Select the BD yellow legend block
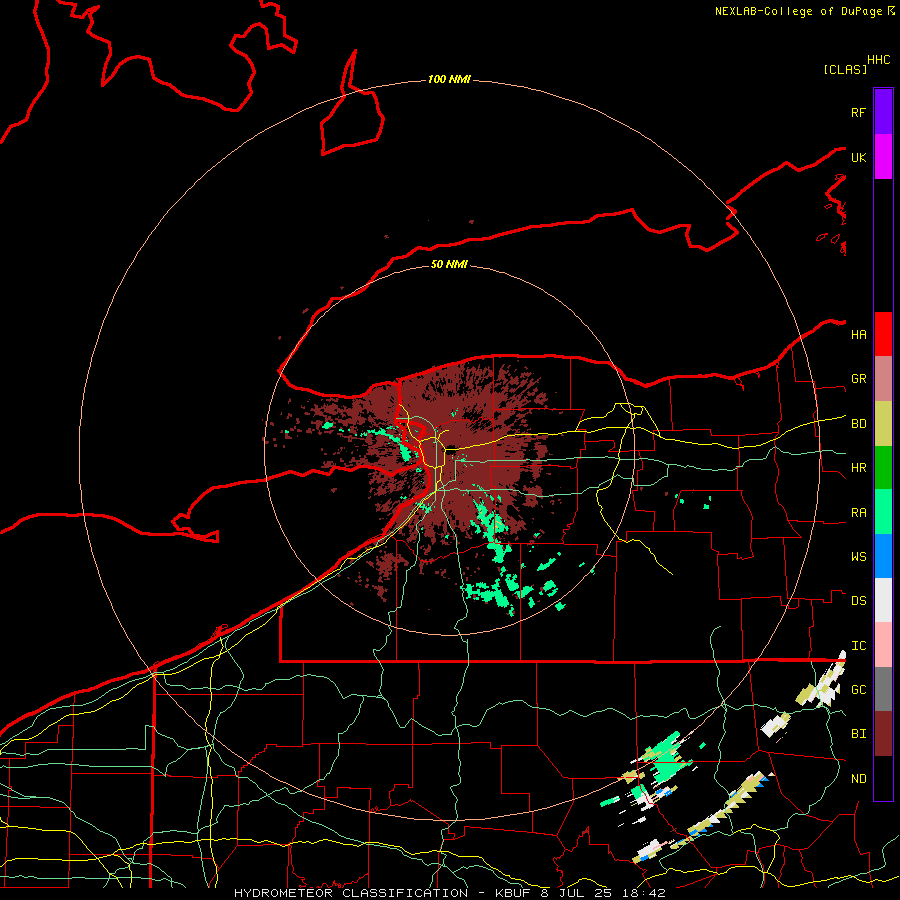This screenshot has height=900, width=900. tap(883, 424)
